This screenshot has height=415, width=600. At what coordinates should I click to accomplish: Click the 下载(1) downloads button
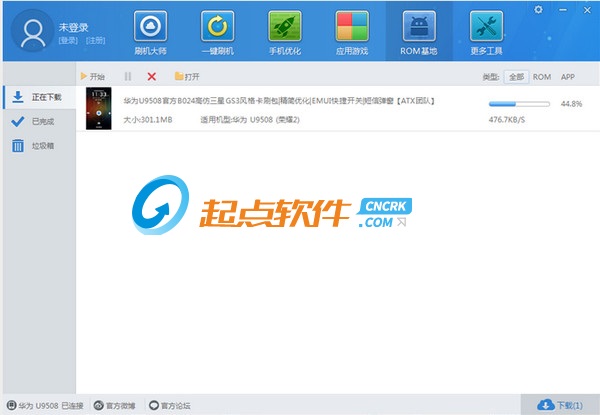click(560, 405)
